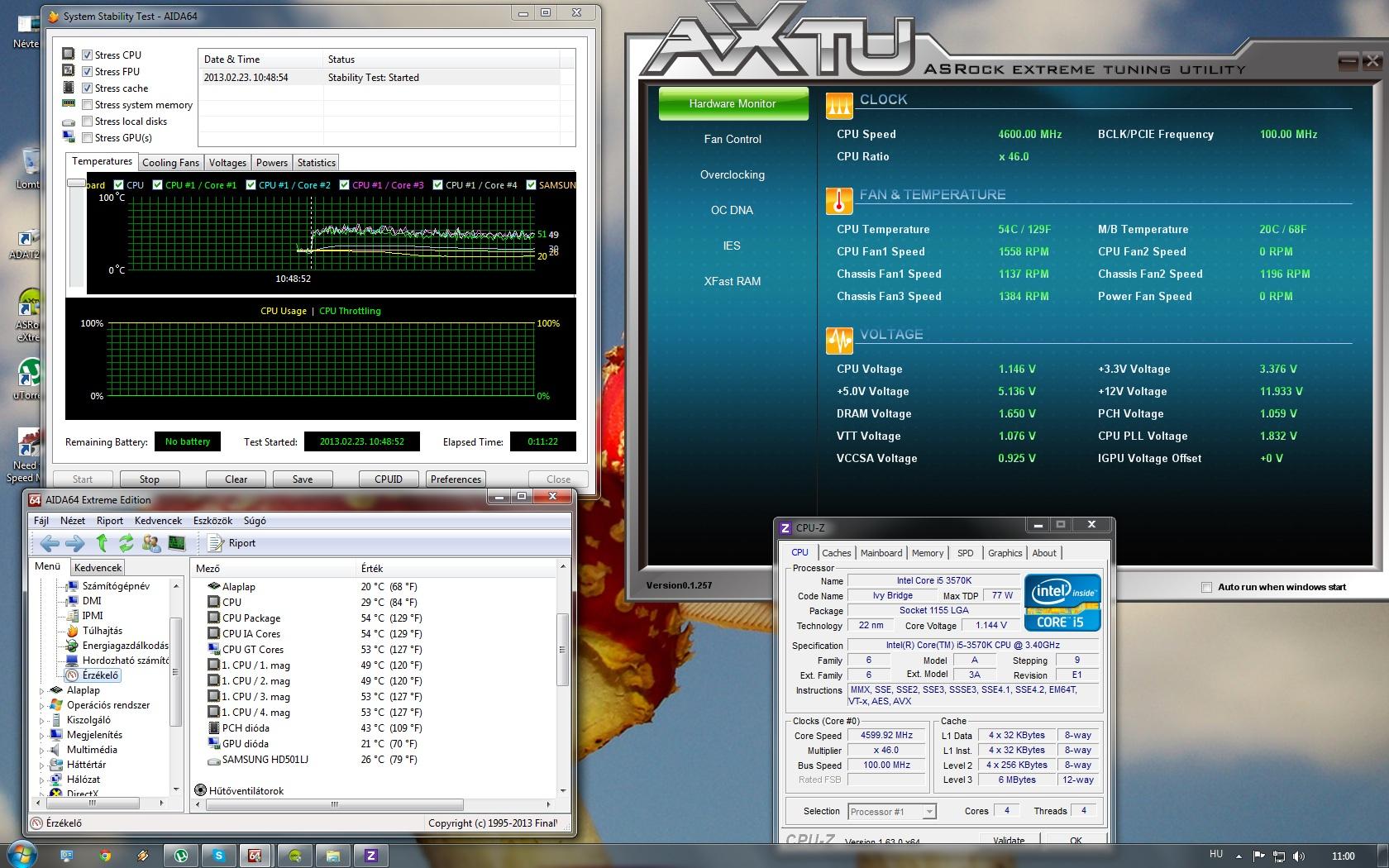Uncheck Stress FPU checkbox
The height and width of the screenshot is (868, 1389).
click(87, 71)
